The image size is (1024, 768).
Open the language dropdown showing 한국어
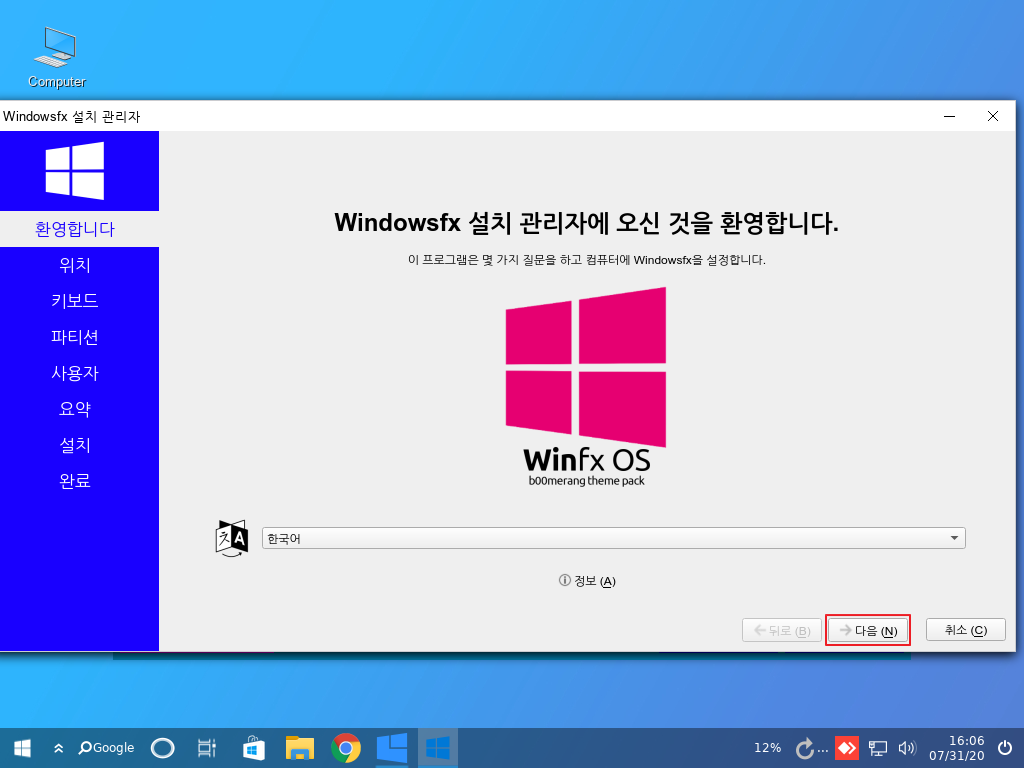(x=613, y=538)
